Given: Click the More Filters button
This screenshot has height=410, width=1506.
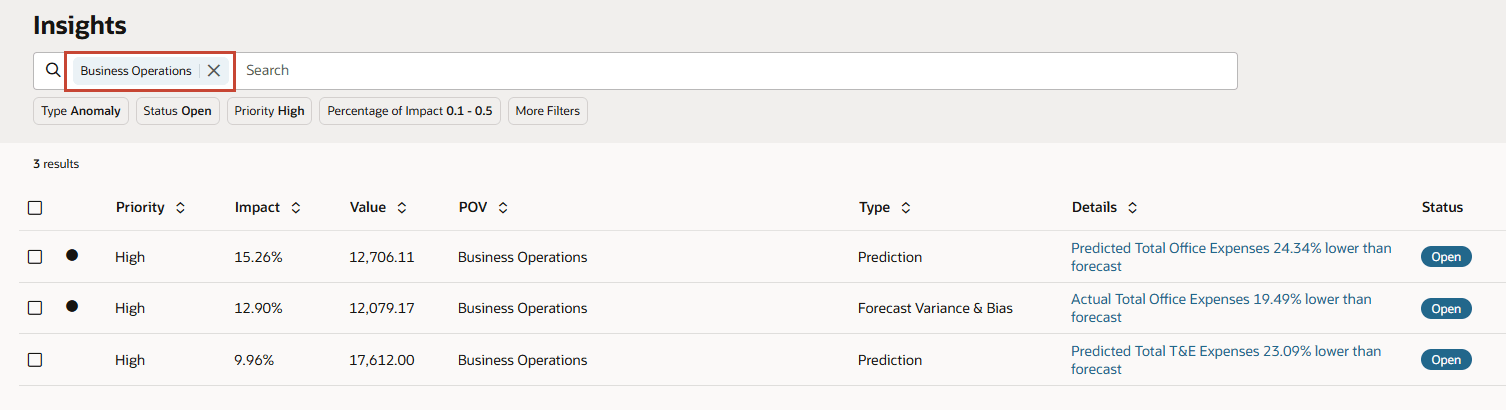Looking at the screenshot, I should click(x=547, y=111).
